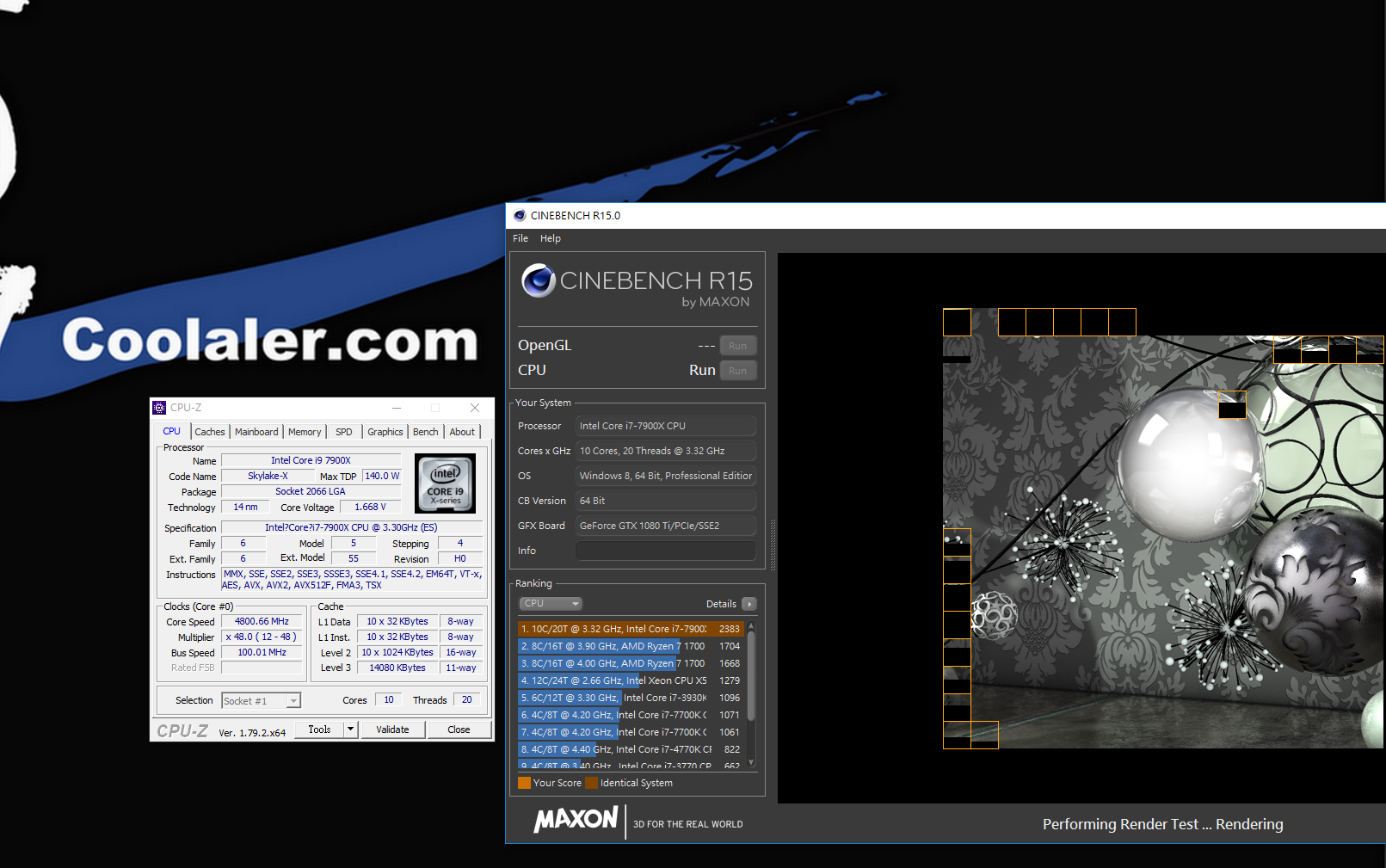Click the ranking list scrollbar
1386x868 pixels.
click(751, 675)
